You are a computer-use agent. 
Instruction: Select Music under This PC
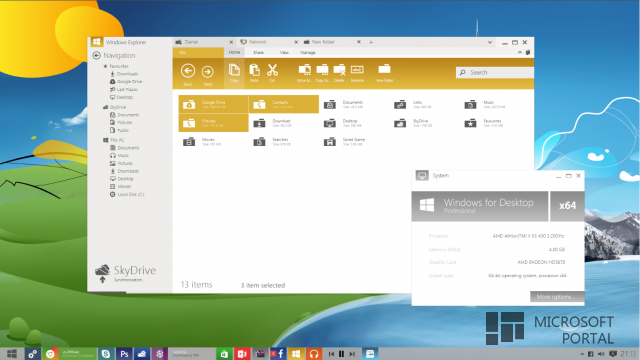coord(119,156)
